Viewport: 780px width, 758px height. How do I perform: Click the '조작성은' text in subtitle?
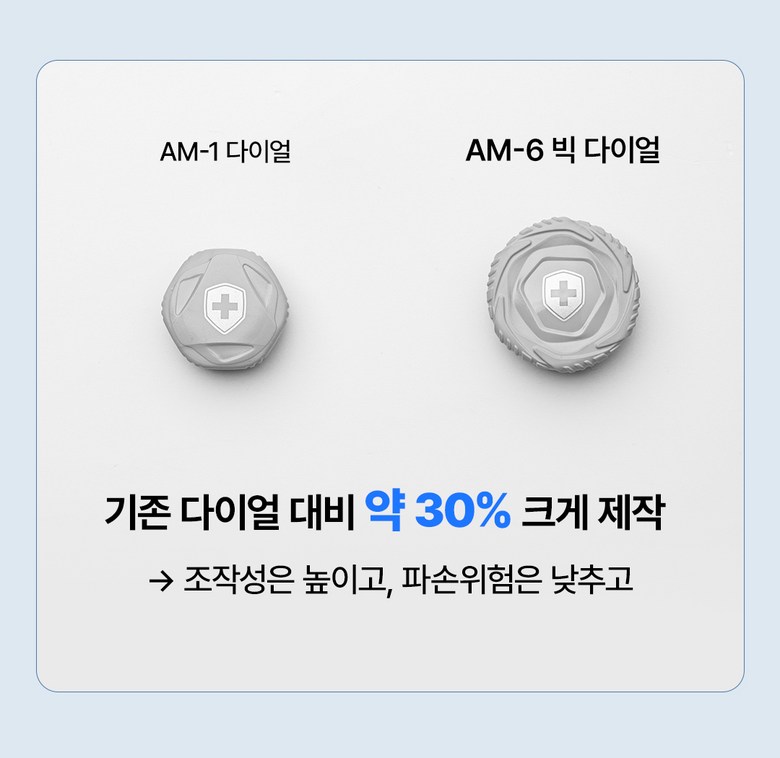tap(238, 580)
